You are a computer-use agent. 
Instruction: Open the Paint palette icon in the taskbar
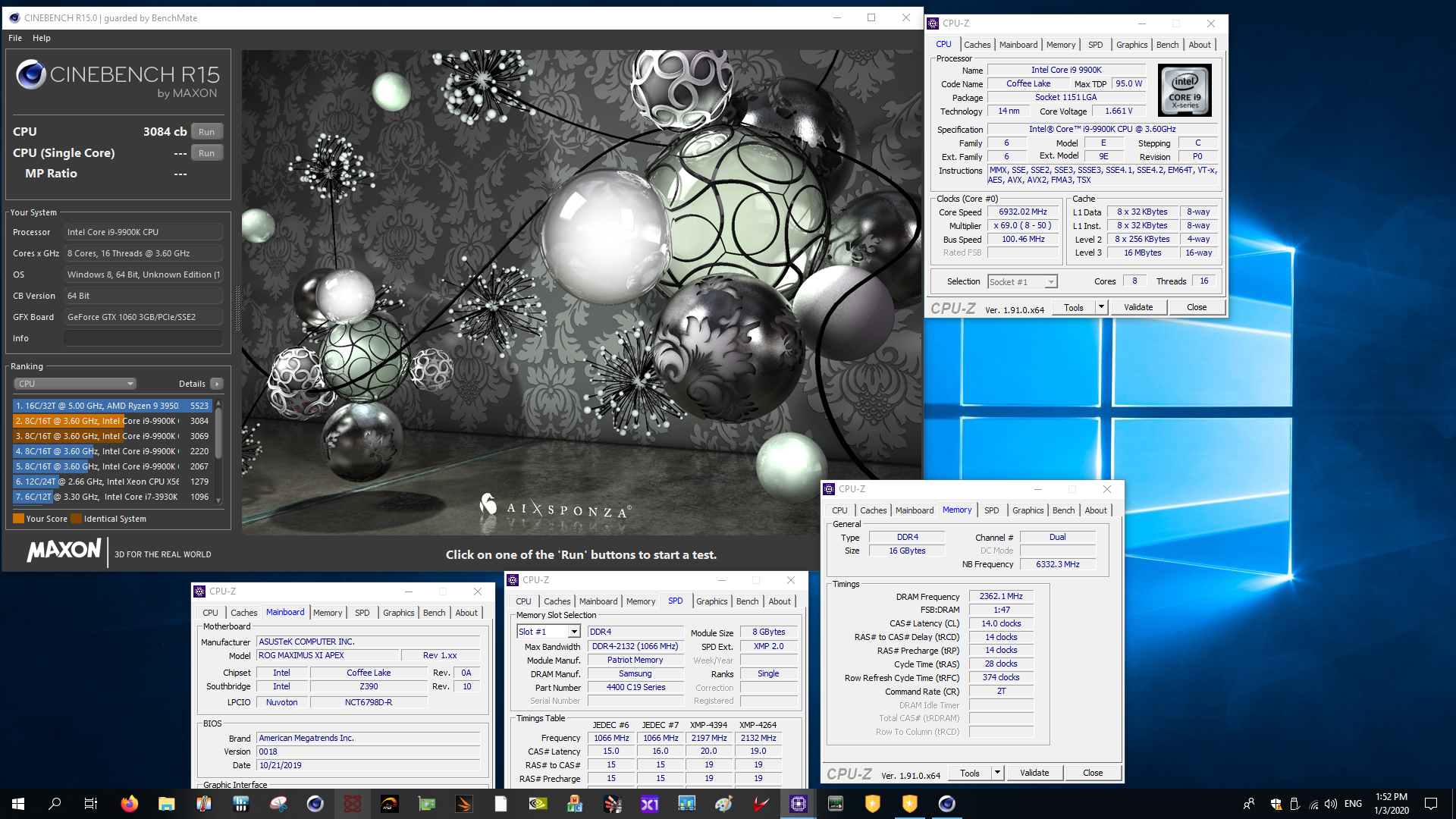point(723,804)
